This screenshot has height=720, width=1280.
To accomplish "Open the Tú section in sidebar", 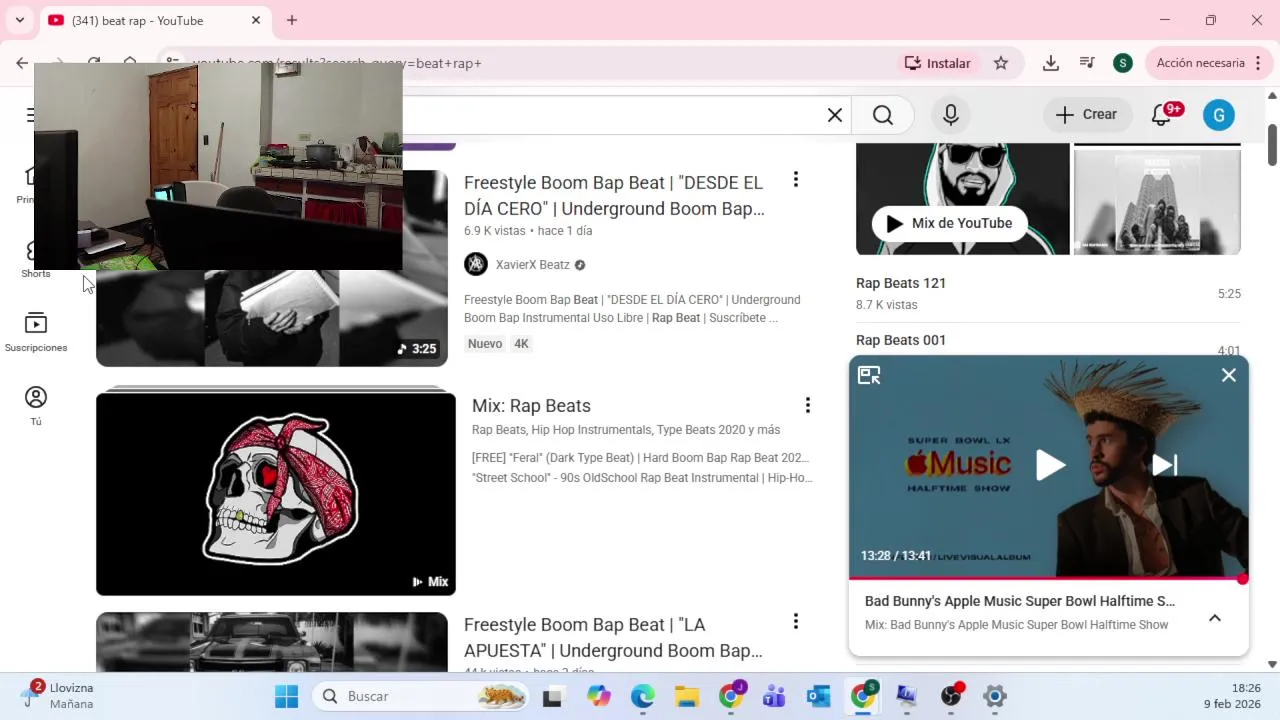I will point(36,406).
